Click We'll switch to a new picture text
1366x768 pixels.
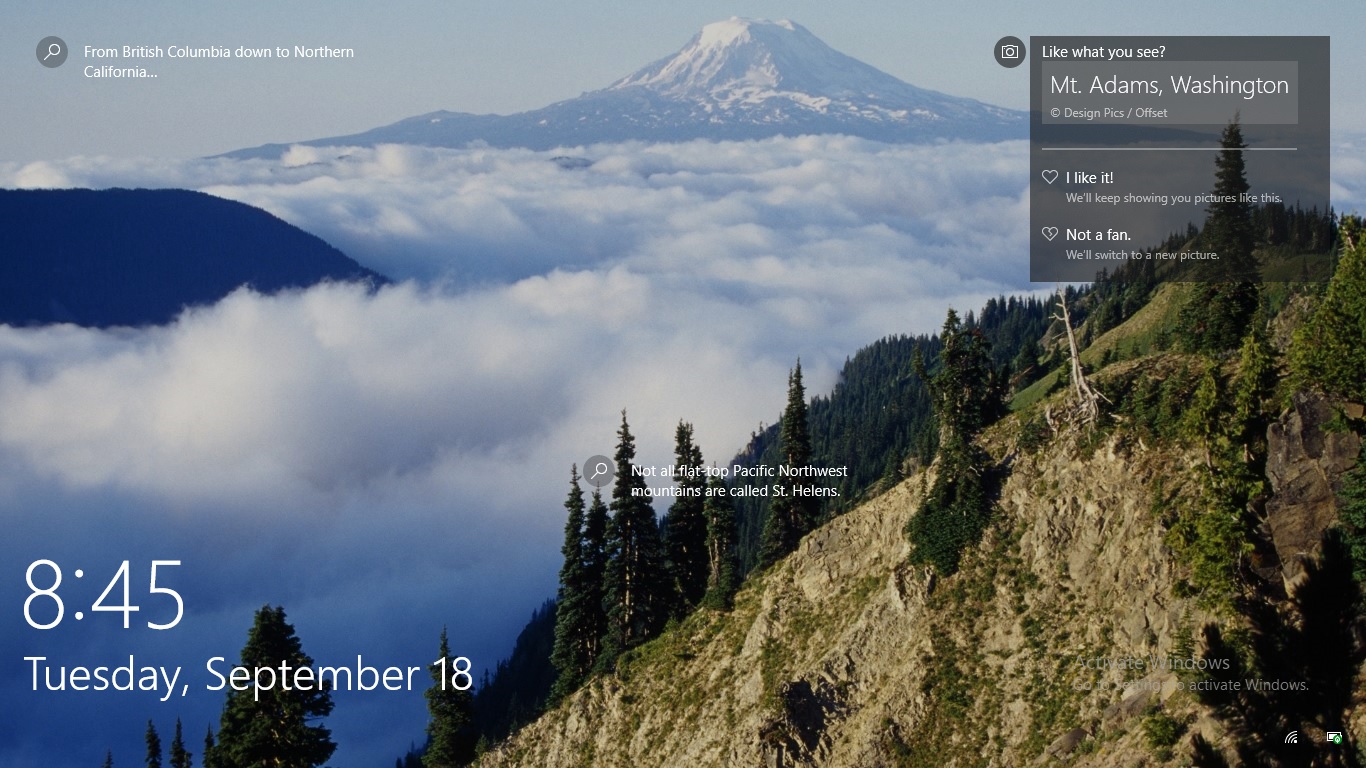[1143, 255]
